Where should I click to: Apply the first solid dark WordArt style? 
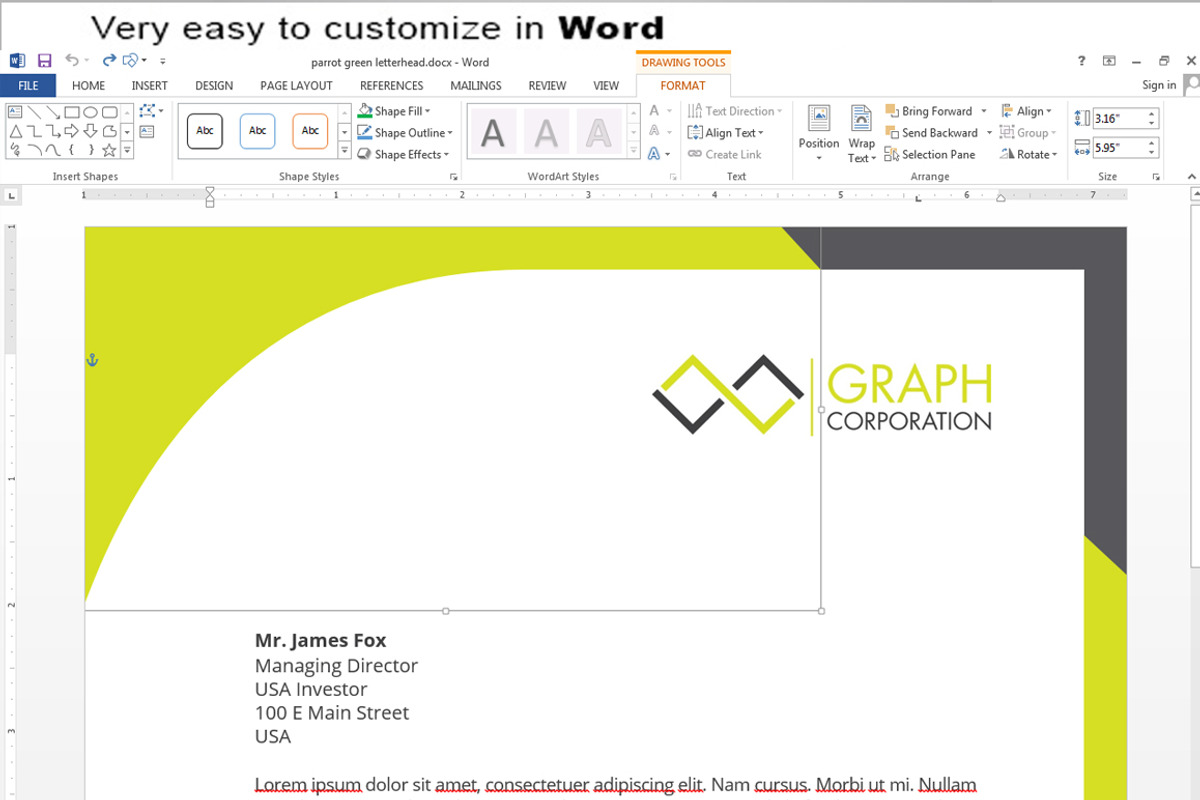pos(493,132)
